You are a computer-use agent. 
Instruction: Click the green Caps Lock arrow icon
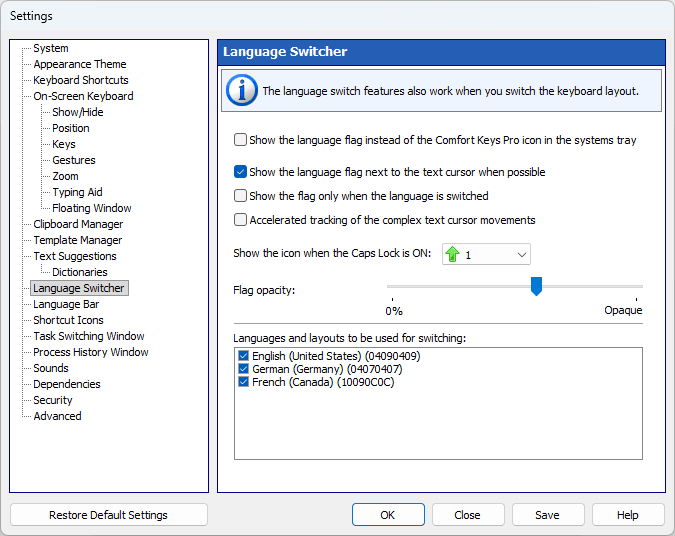452,254
